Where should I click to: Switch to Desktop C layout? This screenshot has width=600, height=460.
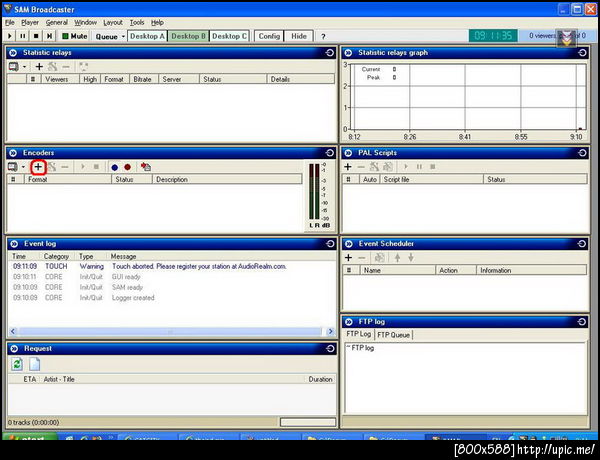(229, 36)
